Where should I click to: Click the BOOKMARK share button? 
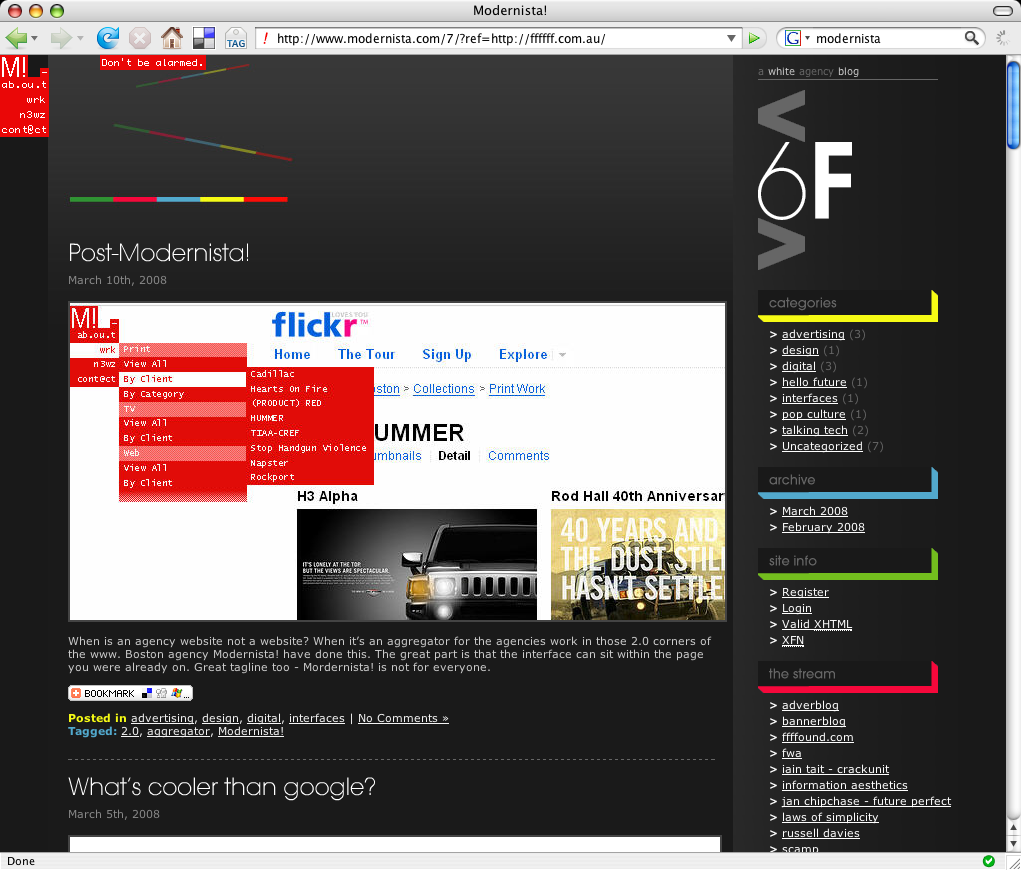click(x=130, y=693)
